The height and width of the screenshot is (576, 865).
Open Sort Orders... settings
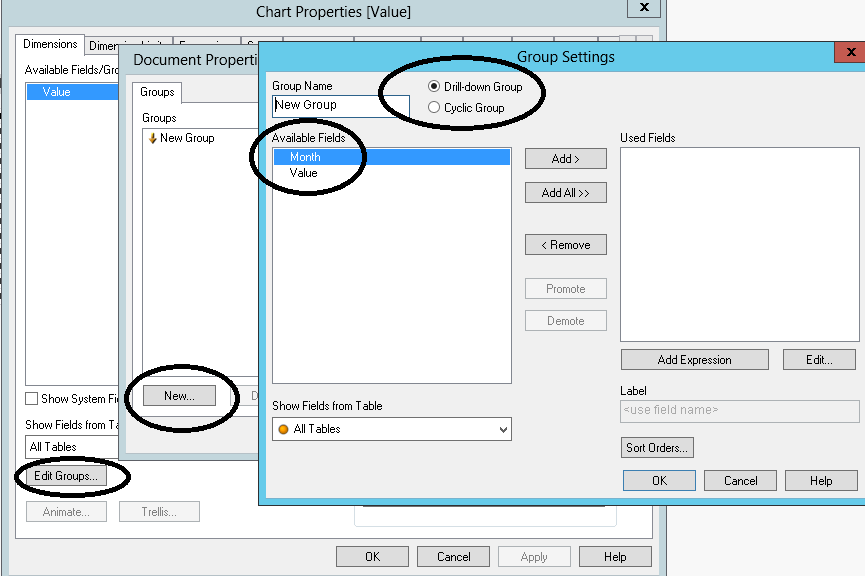tap(657, 448)
